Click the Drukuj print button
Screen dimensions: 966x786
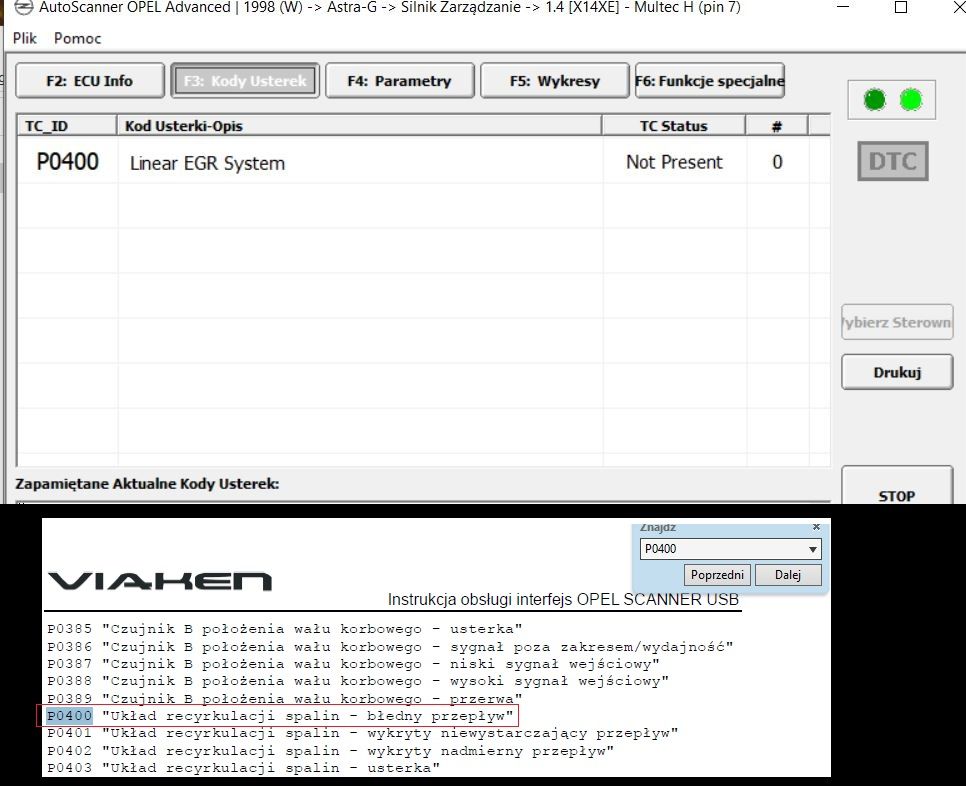(x=897, y=372)
